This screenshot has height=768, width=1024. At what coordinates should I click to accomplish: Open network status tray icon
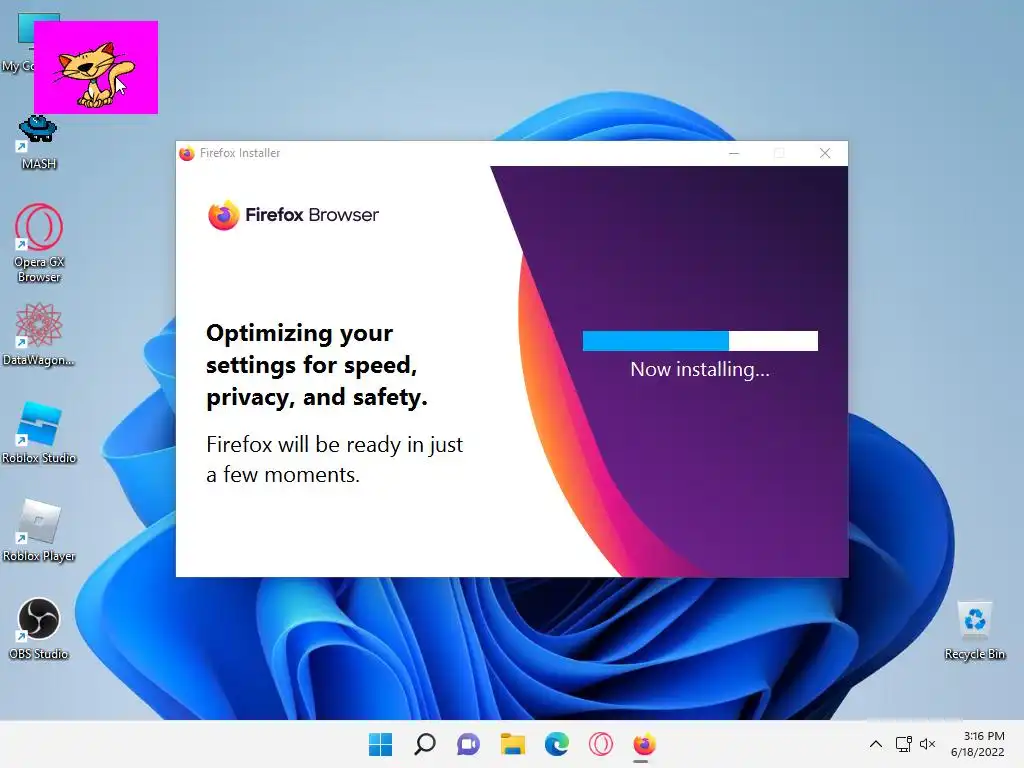tap(903, 744)
